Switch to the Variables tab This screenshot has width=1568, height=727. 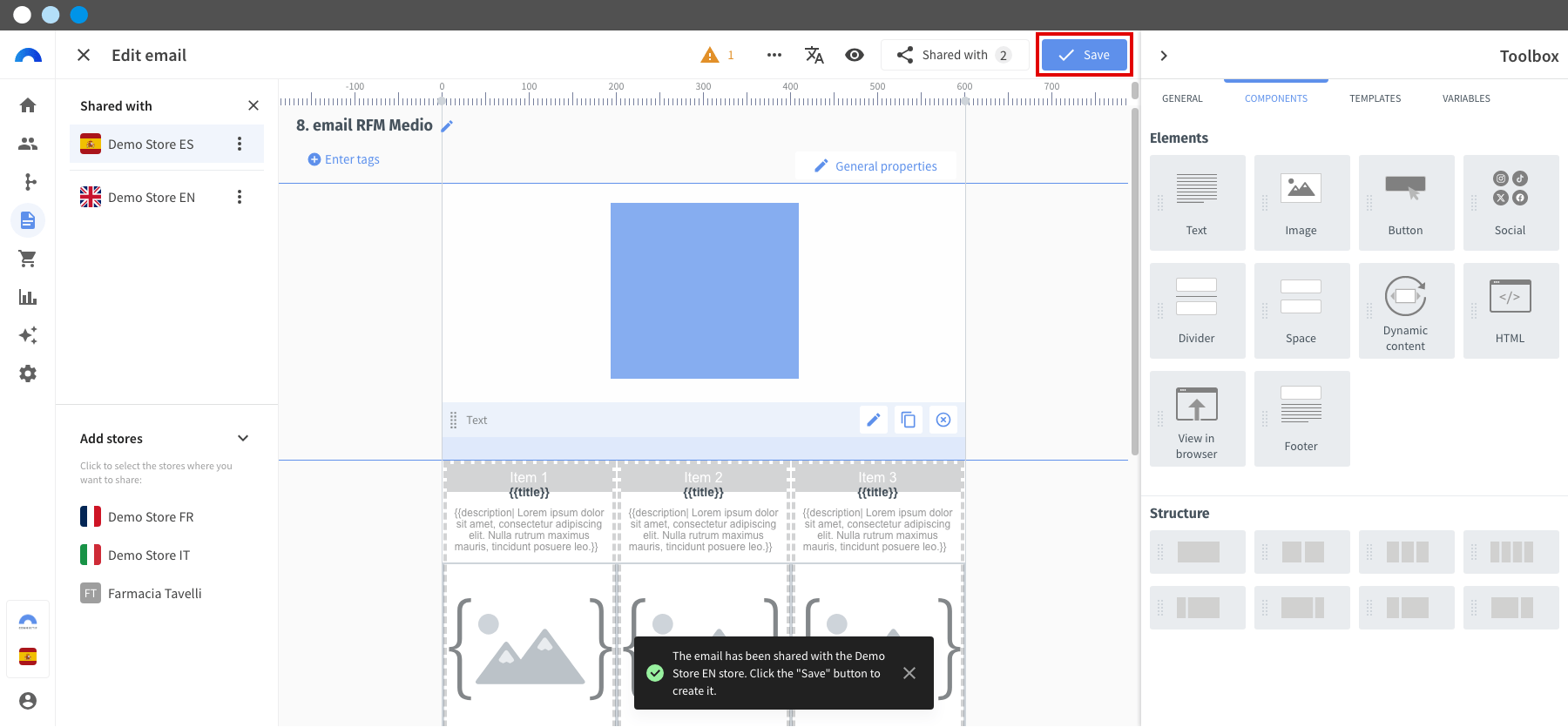(x=1465, y=98)
